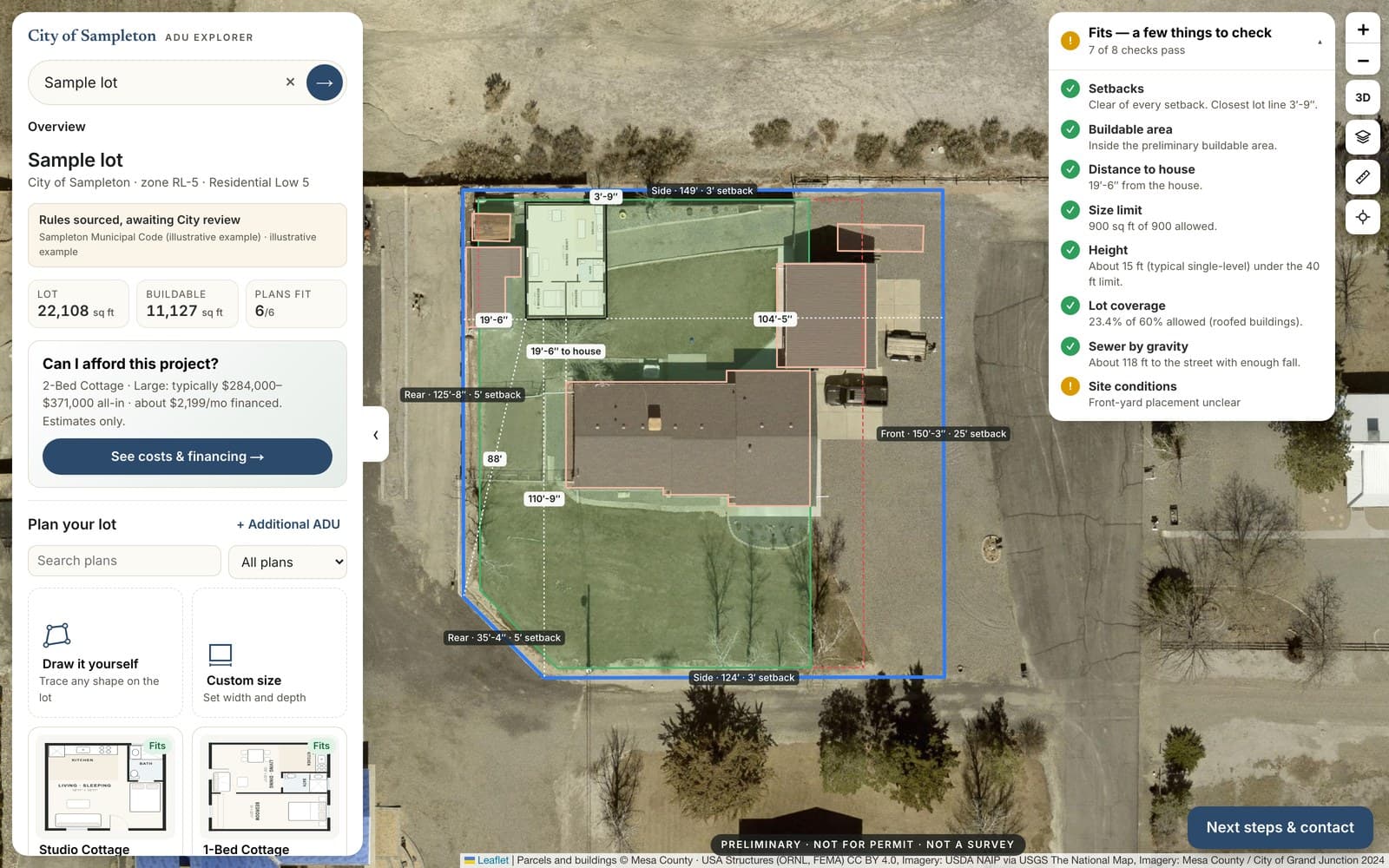Screen dimensions: 1389x868
Task: Click the Height check row
Action: (x=1191, y=265)
